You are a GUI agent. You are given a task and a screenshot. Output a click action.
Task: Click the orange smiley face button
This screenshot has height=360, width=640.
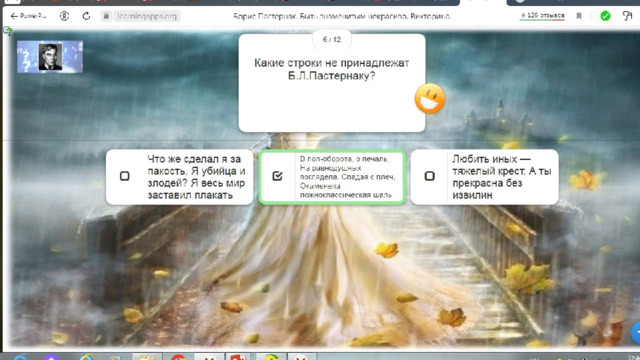430,98
